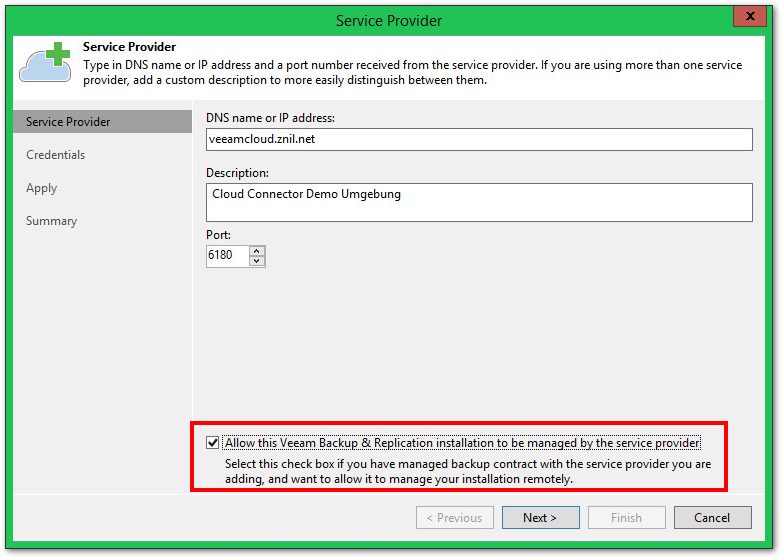Viewport: 782px width, 558px height.
Task: Close the Service Provider dialog
Action: coord(745,16)
